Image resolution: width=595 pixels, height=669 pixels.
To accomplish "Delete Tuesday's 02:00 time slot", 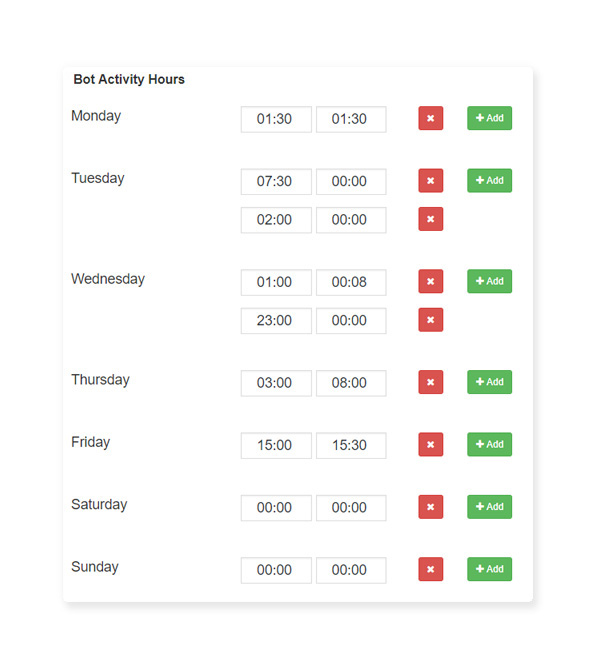I will click(x=430, y=219).
